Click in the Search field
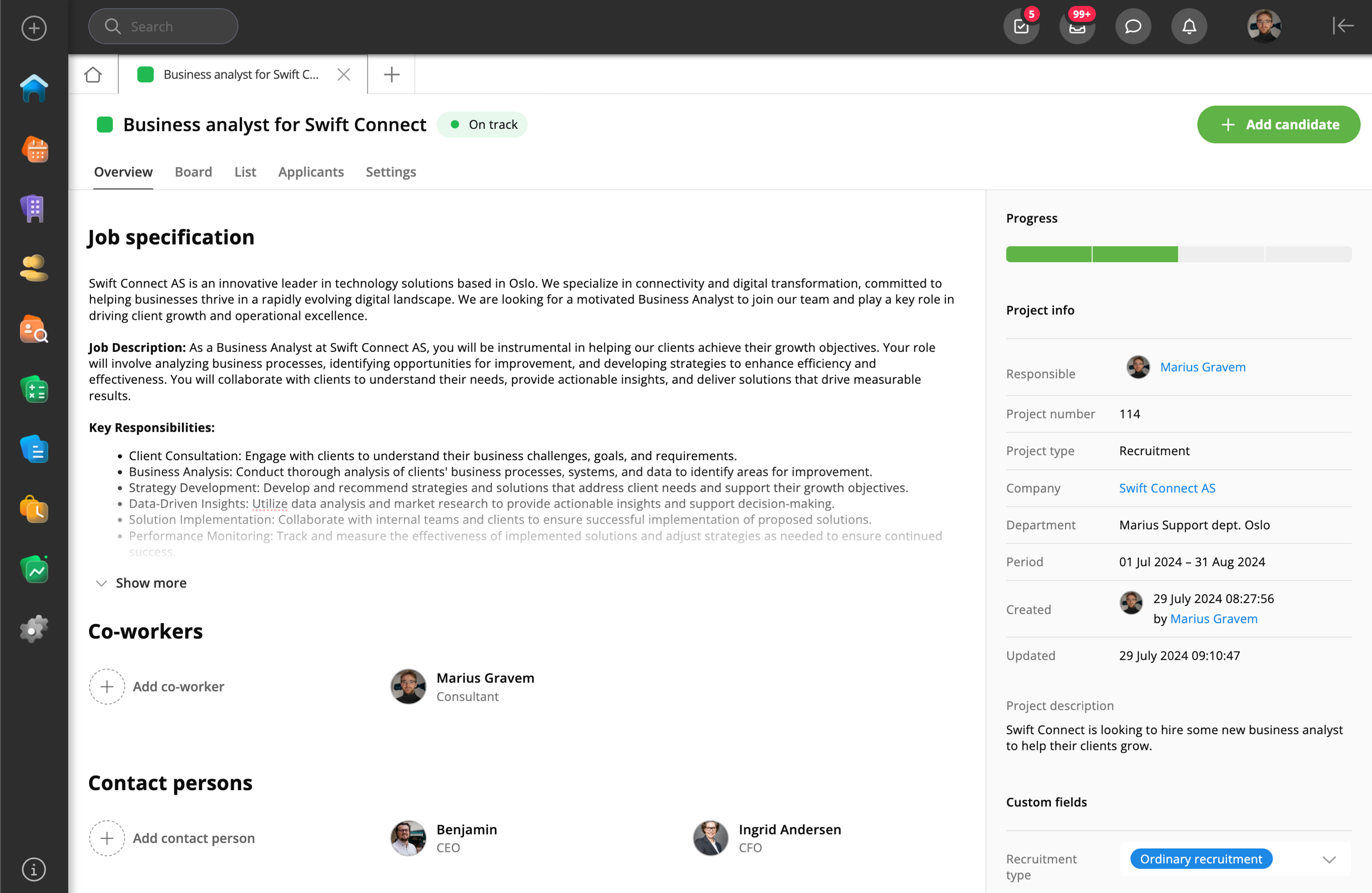The image size is (1372, 893). pyautogui.click(x=163, y=27)
